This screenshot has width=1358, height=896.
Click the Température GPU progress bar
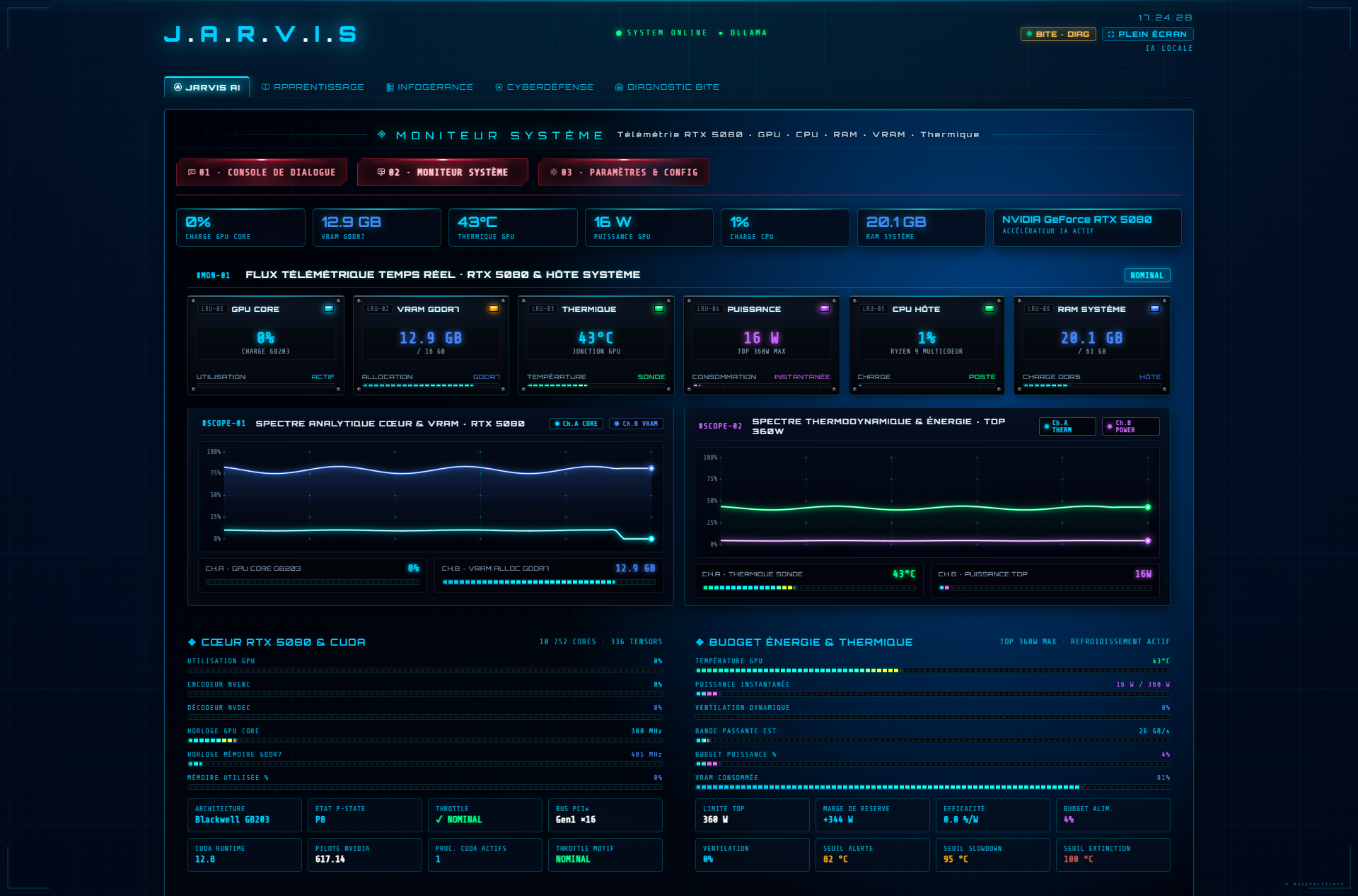point(932,670)
